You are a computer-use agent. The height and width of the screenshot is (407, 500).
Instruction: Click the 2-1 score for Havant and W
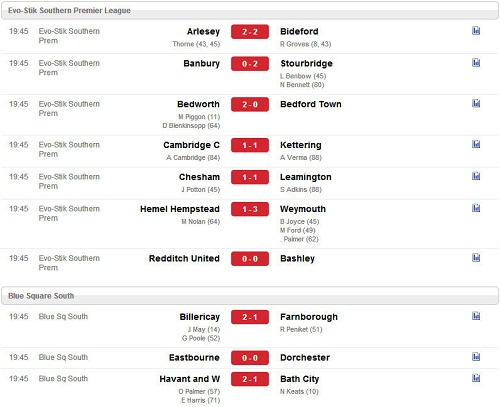pos(250,379)
